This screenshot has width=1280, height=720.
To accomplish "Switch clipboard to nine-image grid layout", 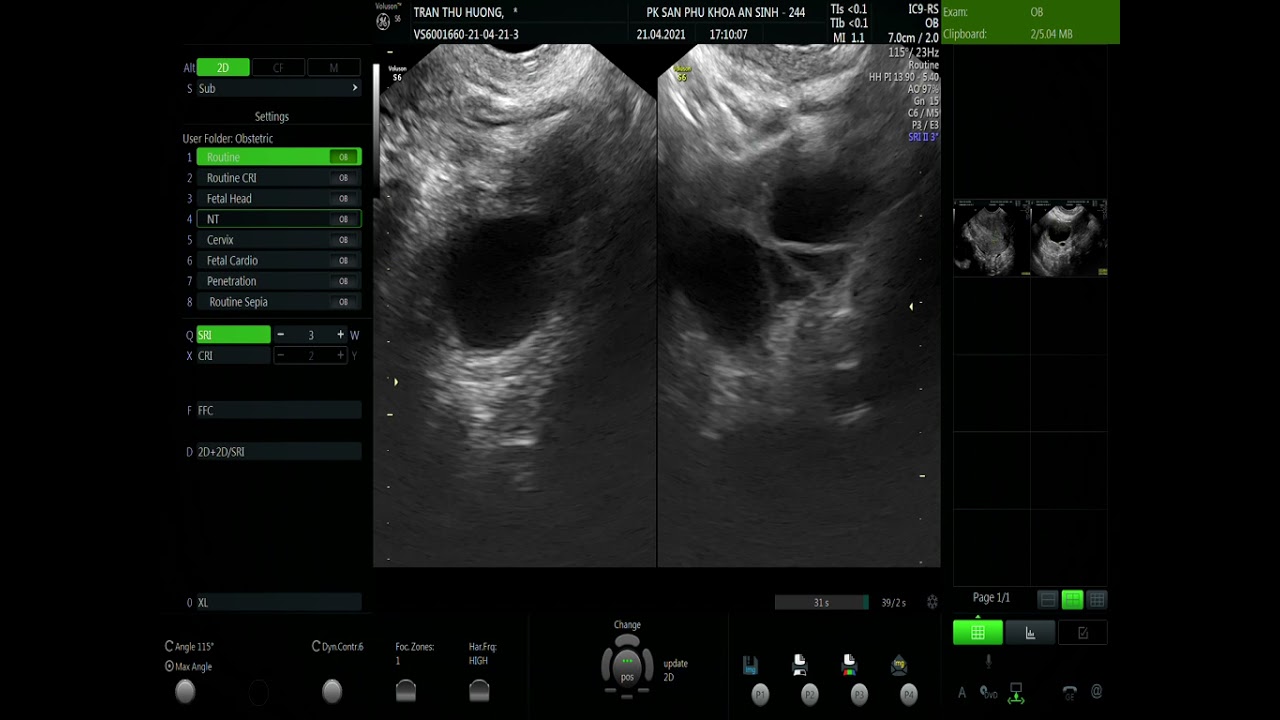I will click(1097, 600).
